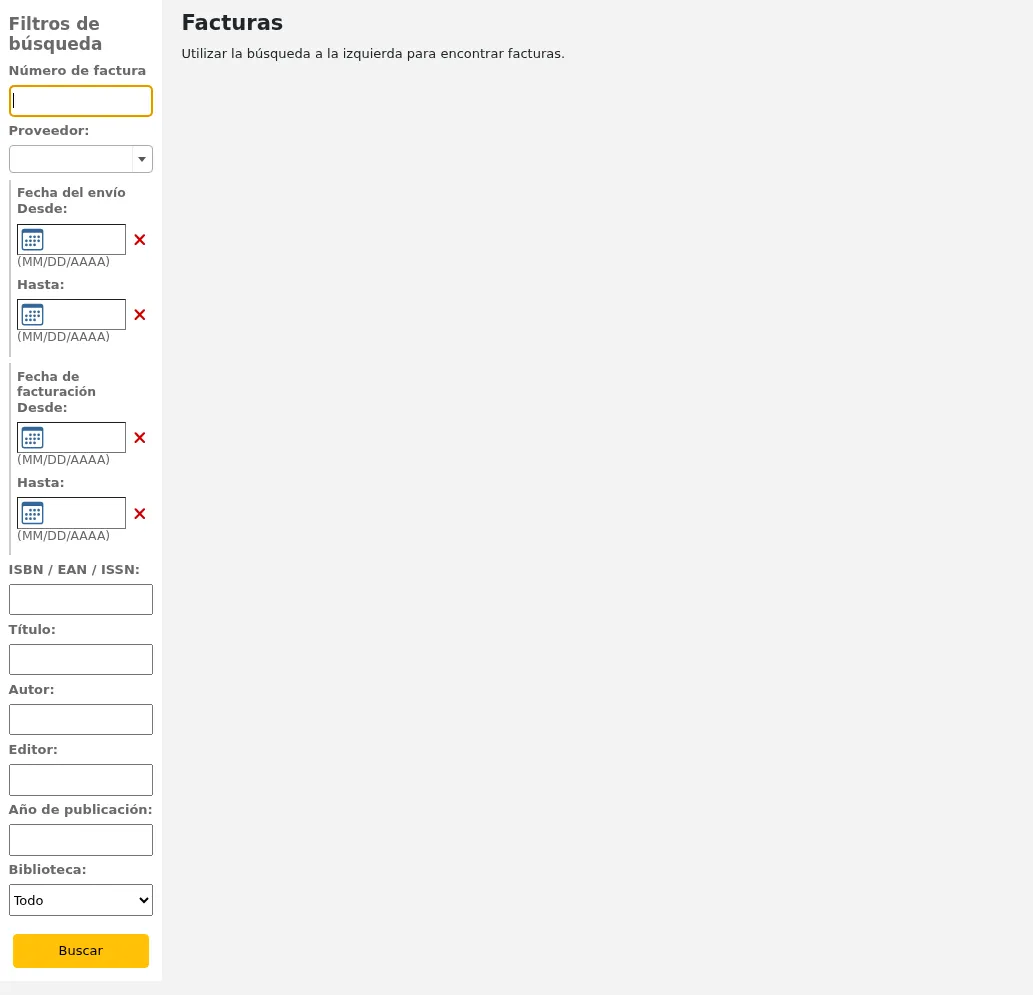Clear shipment date Desde with red X
This screenshot has height=995, width=1033.
[140, 240]
